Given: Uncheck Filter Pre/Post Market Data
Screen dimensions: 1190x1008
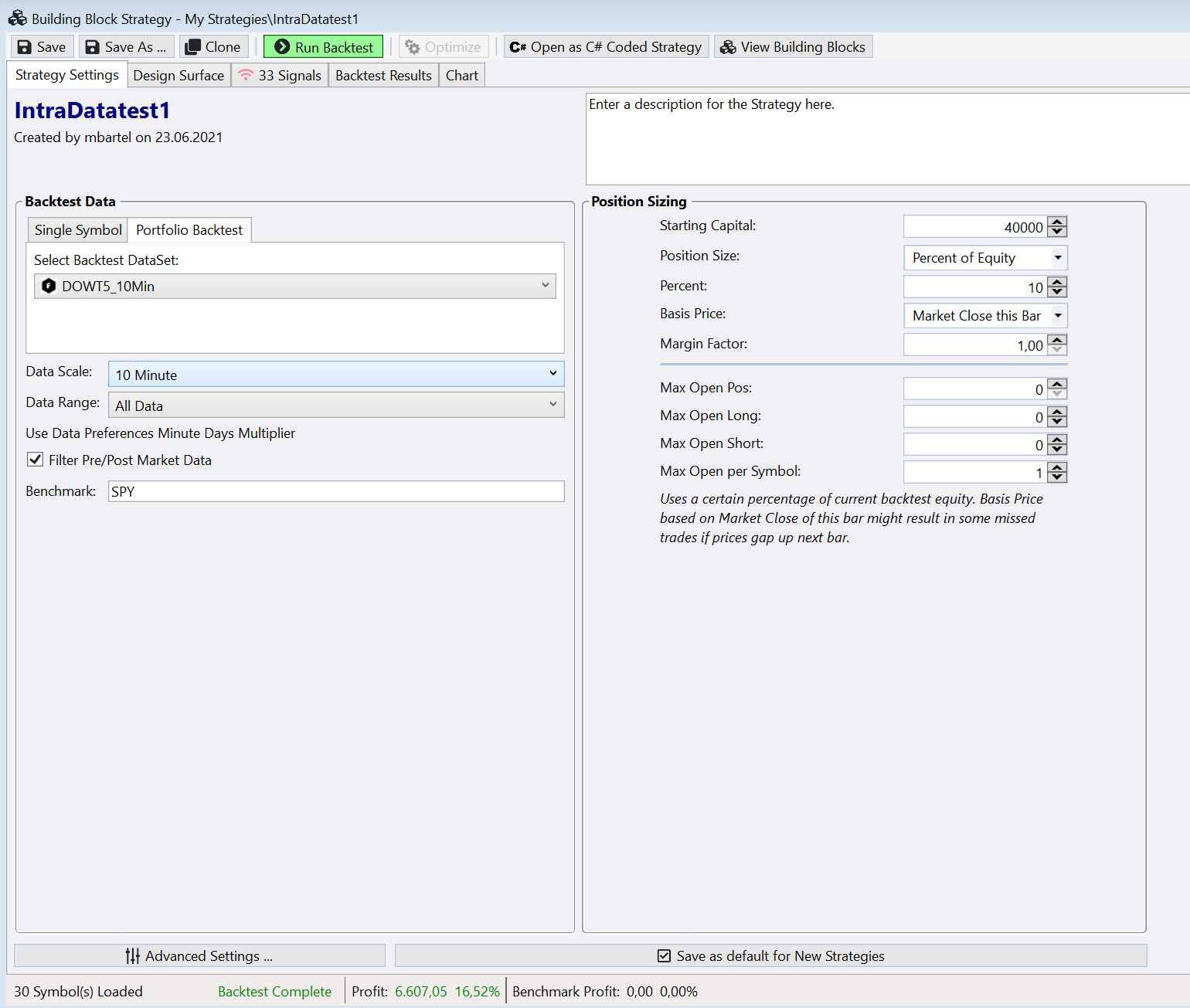Looking at the screenshot, I should [35, 459].
